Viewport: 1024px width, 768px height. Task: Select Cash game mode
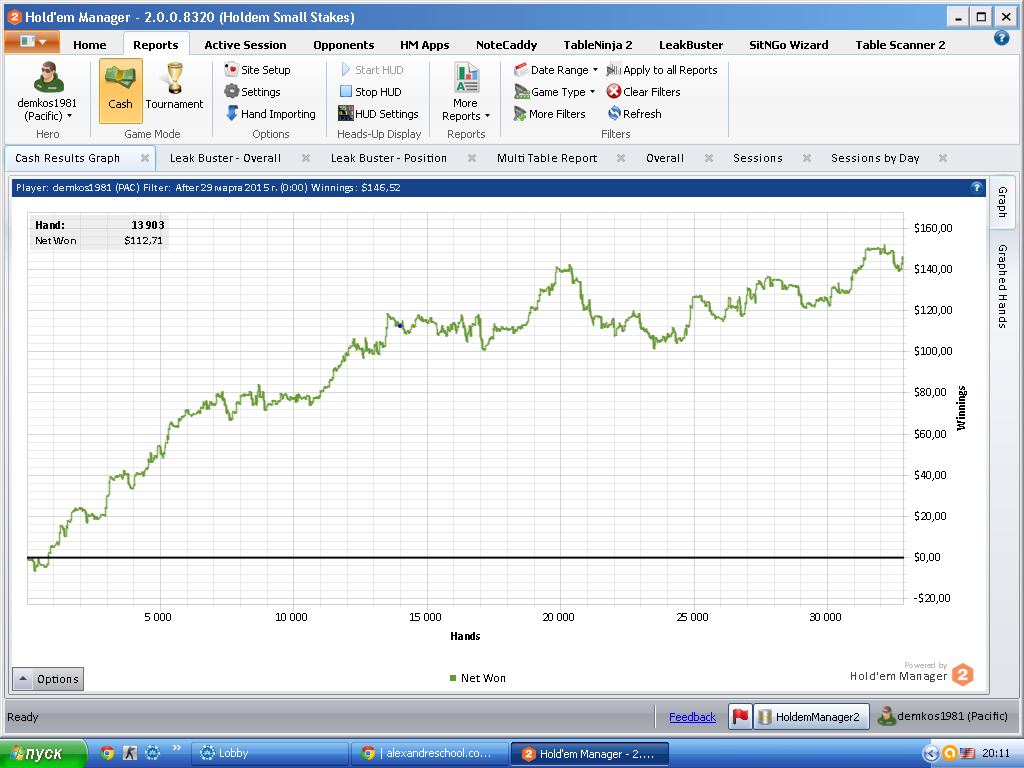[x=120, y=90]
